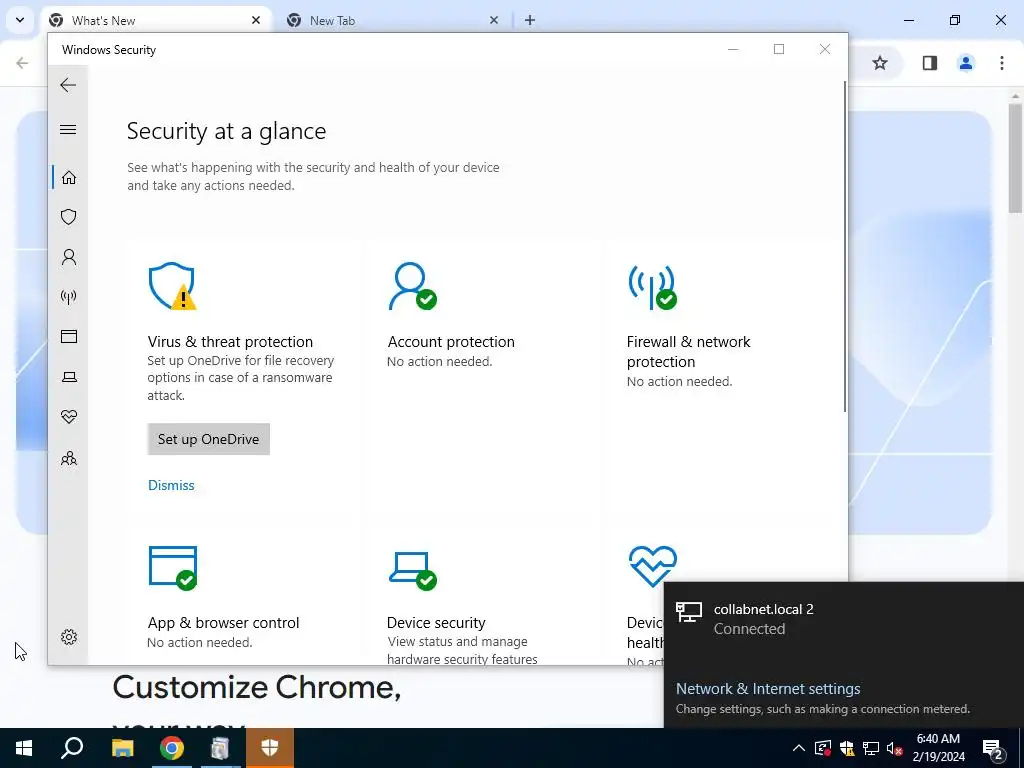Expand Chrome tab search dropdown arrow
The height and width of the screenshot is (768, 1024).
point(20,20)
